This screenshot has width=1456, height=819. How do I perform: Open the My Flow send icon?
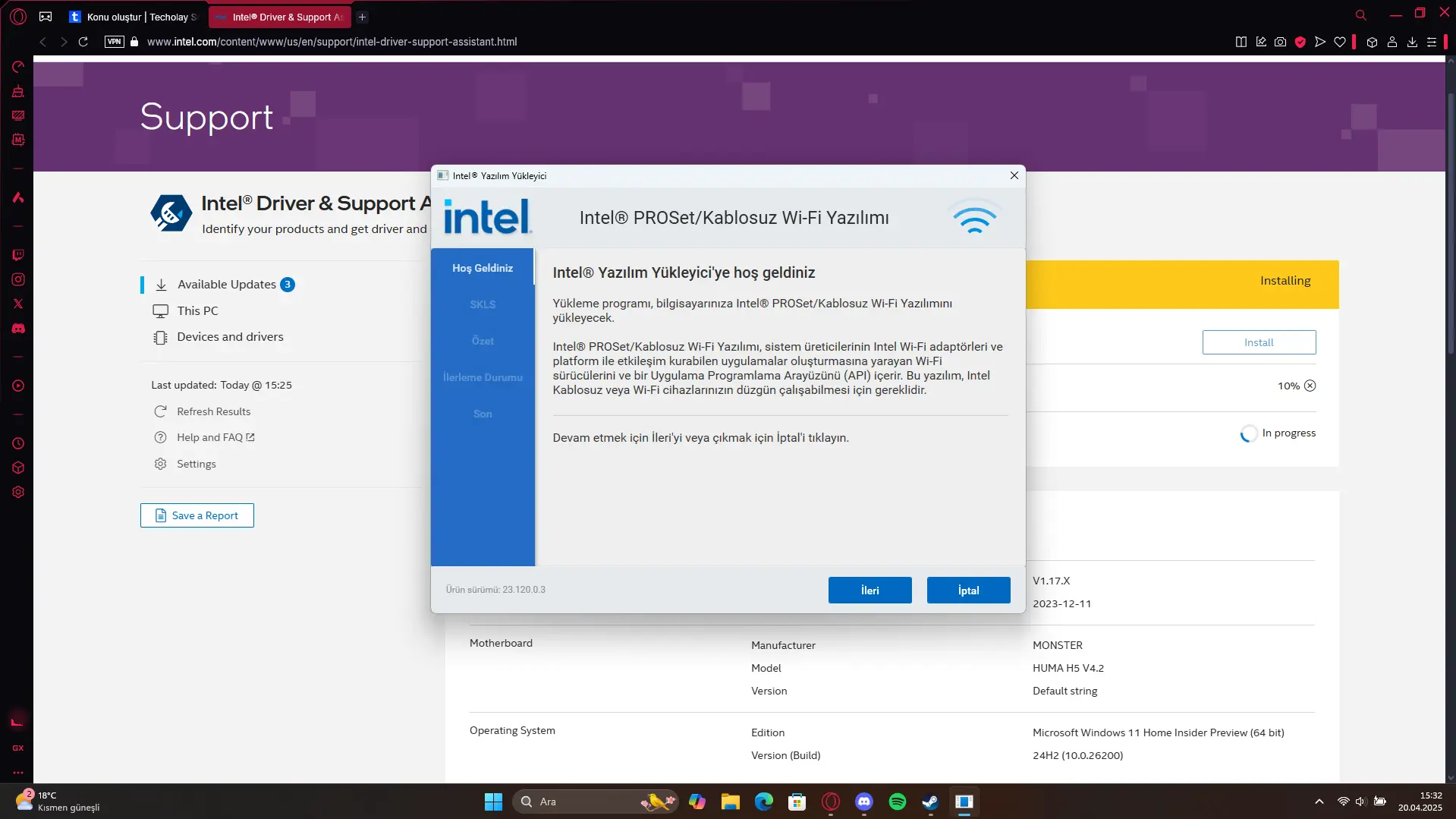click(1320, 42)
